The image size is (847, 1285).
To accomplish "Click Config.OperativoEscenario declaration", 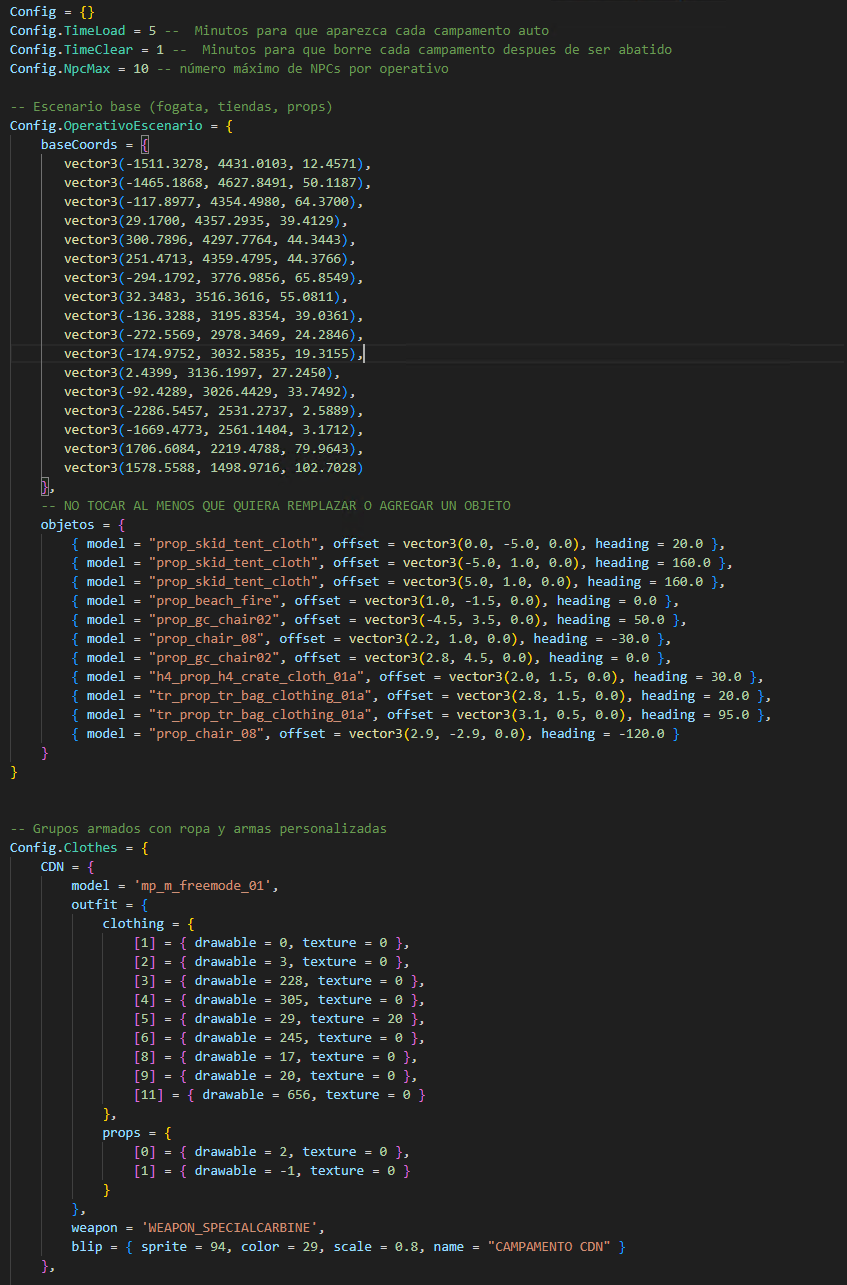I will 121,126.
